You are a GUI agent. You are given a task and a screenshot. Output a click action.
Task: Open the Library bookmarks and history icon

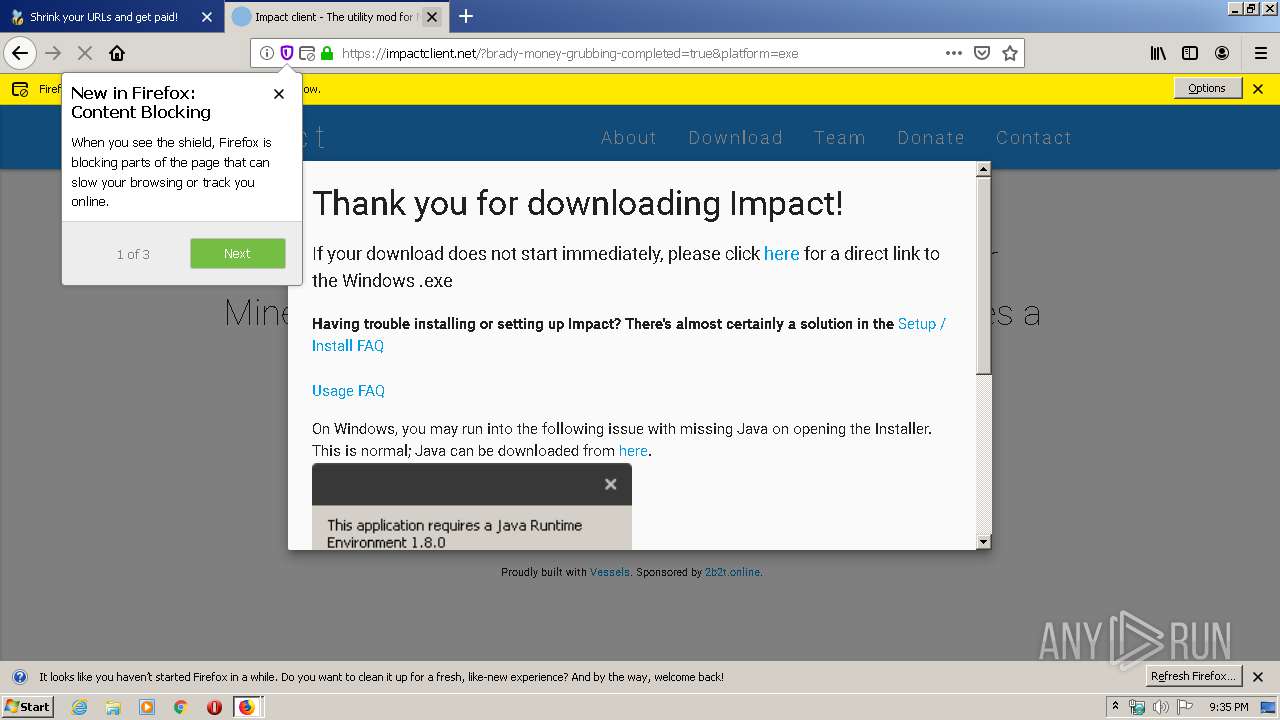[1158, 53]
